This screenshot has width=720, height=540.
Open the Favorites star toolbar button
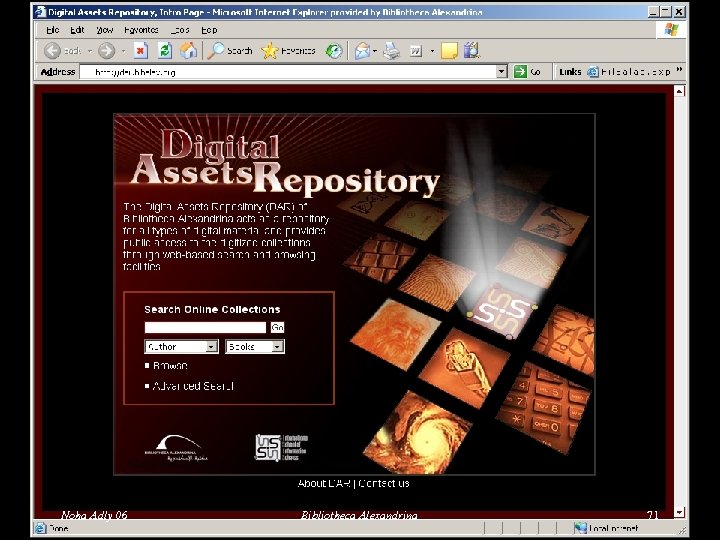(288, 51)
